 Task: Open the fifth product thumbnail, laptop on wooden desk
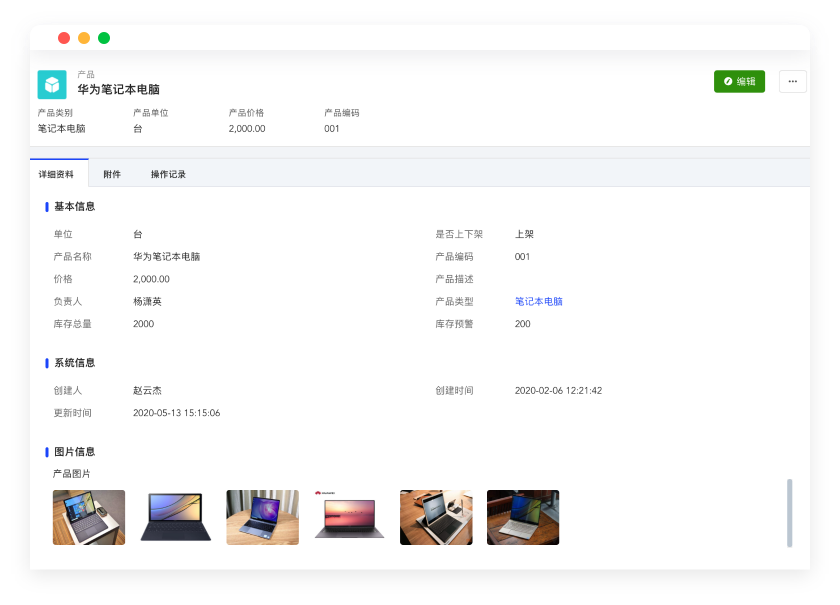436,518
